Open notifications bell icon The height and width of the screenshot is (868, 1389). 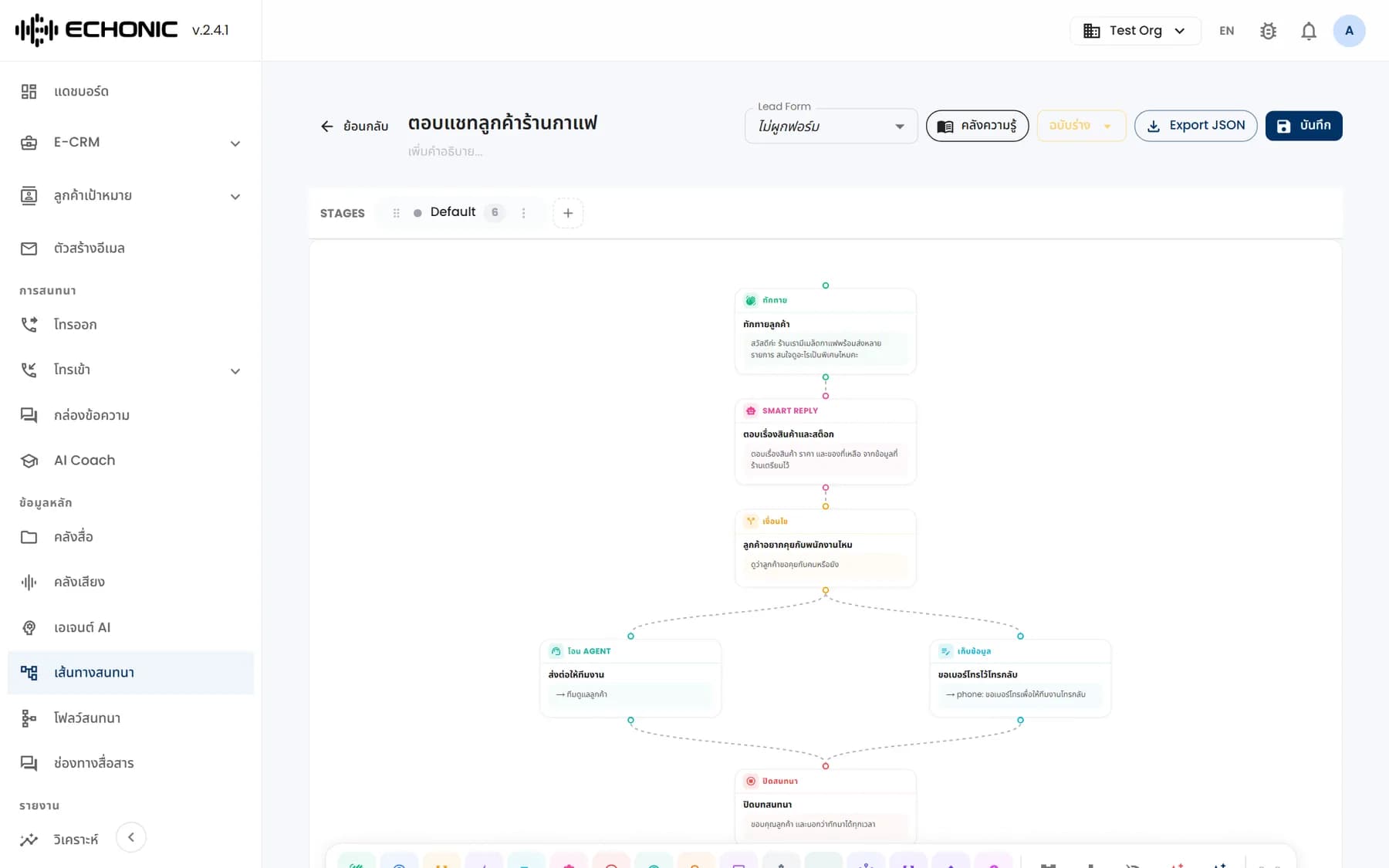click(x=1309, y=31)
